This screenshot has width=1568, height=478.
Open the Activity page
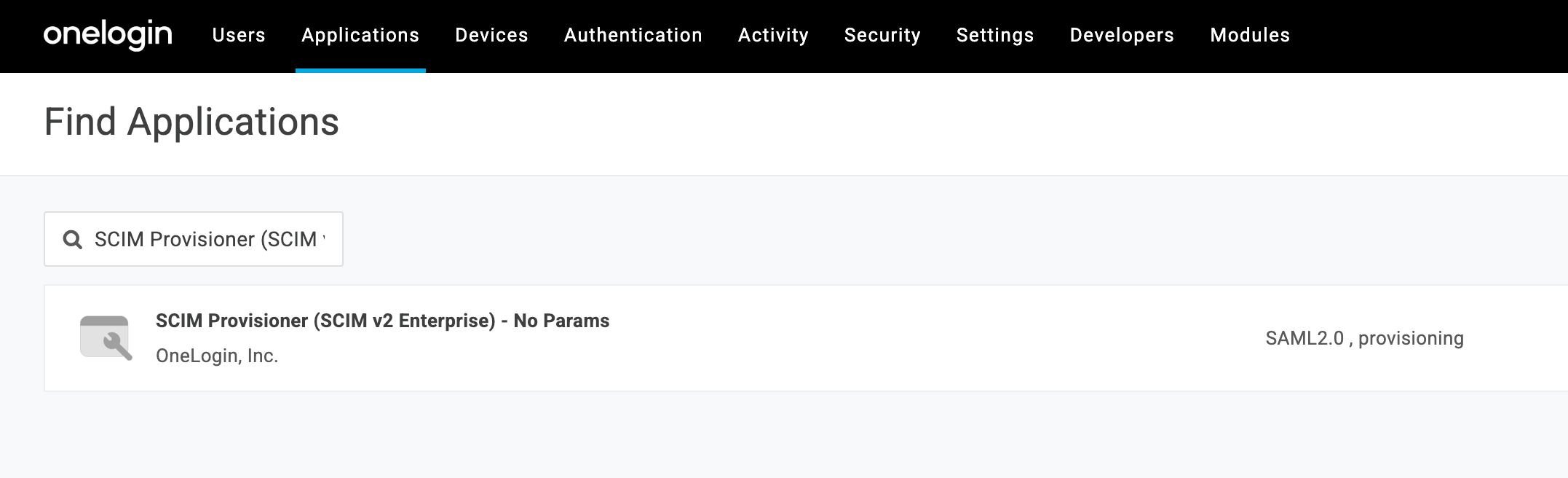(x=772, y=34)
